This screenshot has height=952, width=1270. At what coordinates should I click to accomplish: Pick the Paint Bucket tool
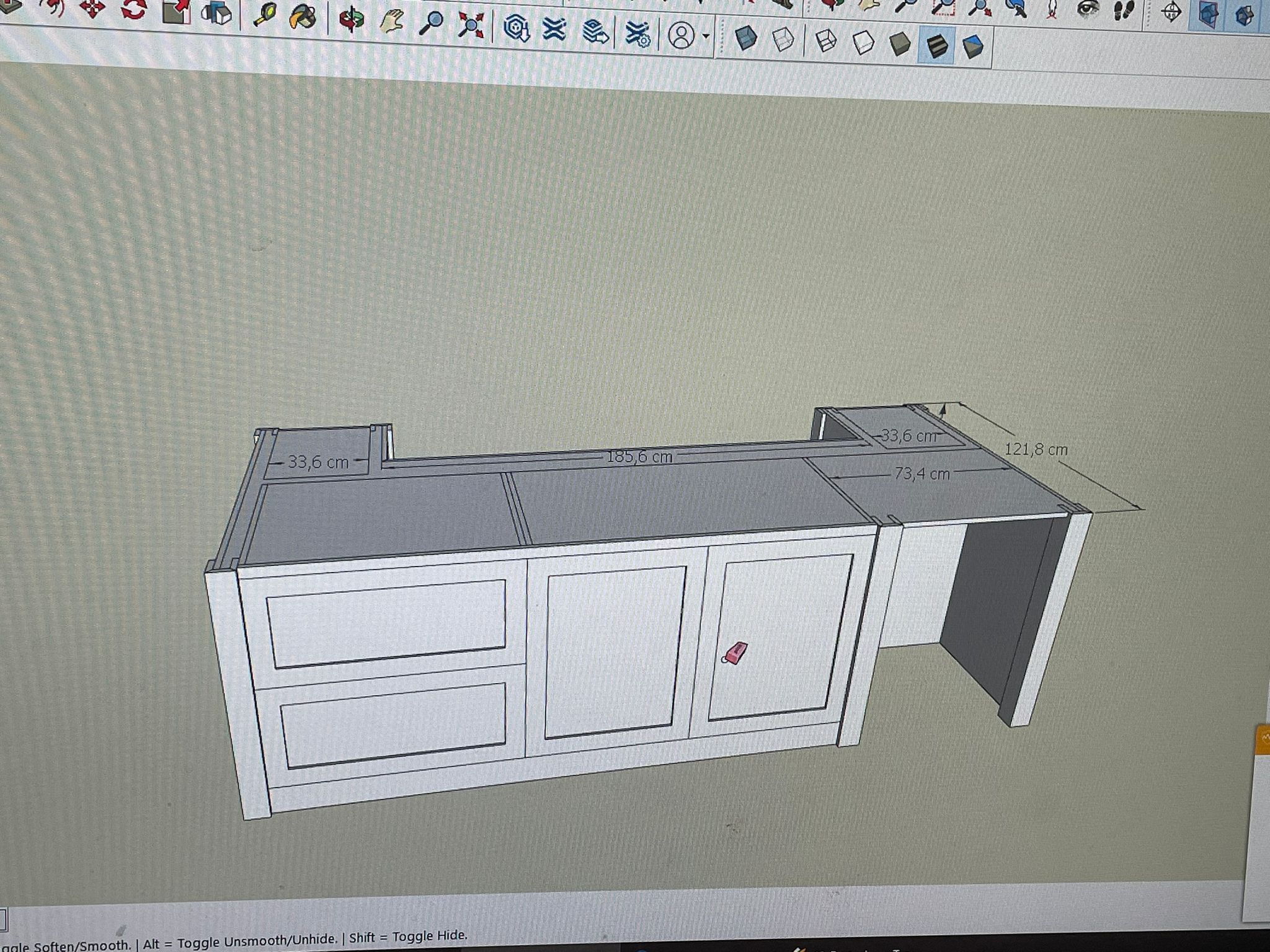coord(302,17)
